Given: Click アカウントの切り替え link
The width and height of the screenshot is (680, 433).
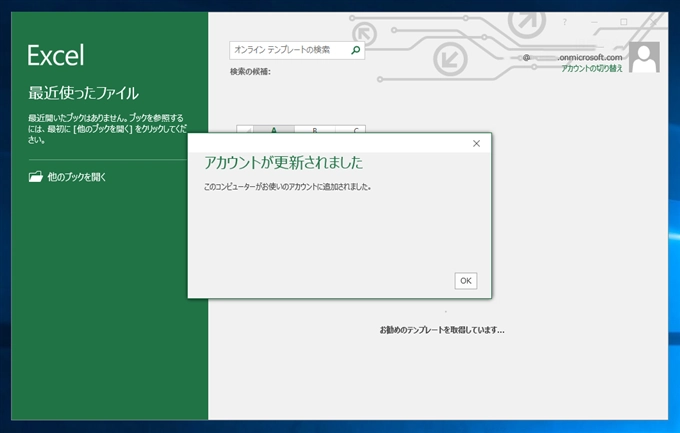Looking at the screenshot, I should pyautogui.click(x=592, y=69).
